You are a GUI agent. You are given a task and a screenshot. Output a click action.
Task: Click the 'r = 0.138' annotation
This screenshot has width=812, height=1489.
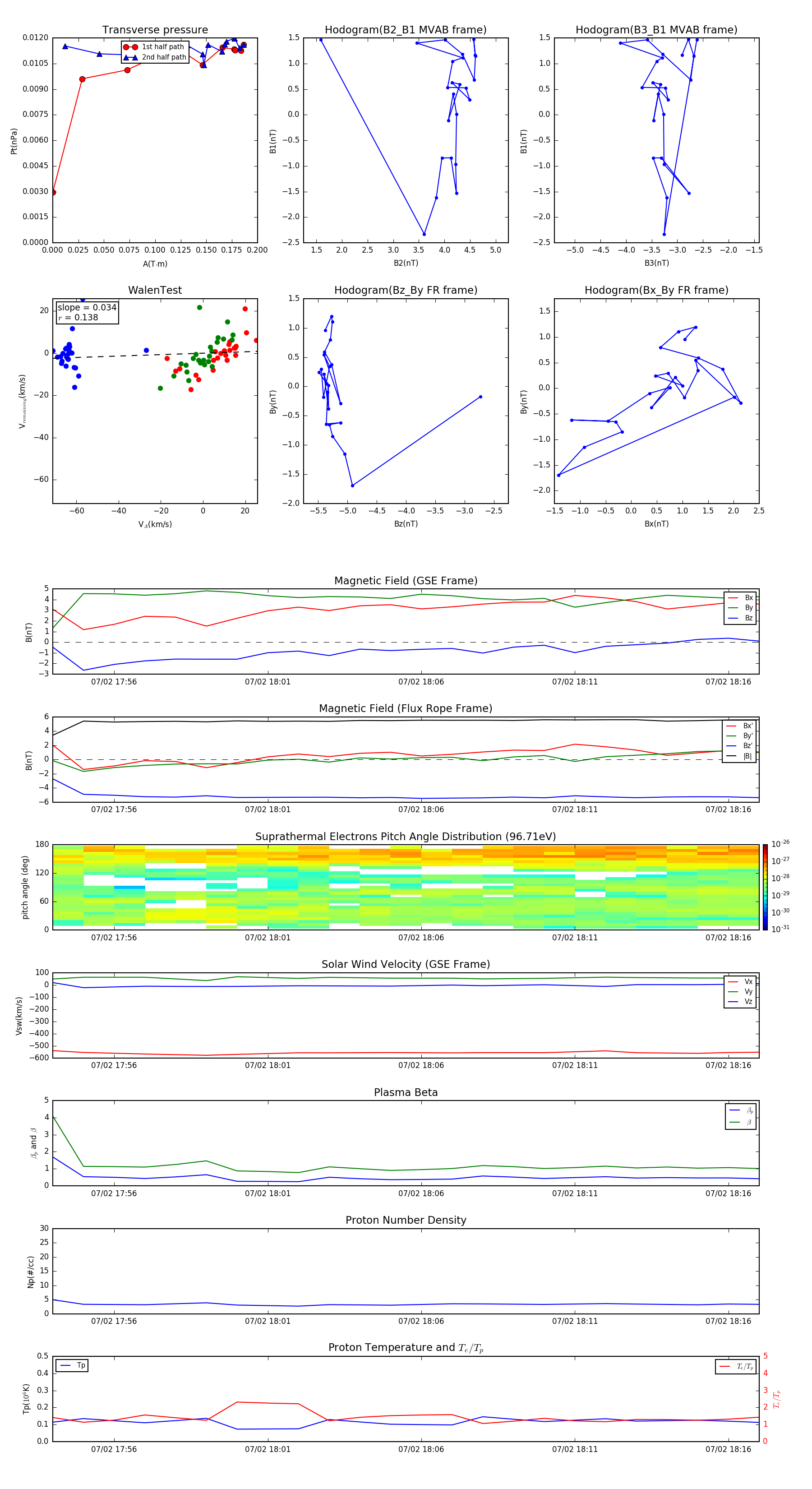pos(78,317)
